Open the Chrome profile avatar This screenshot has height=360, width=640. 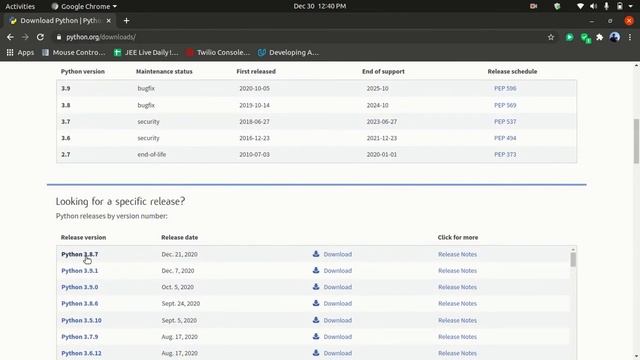[x=614, y=37]
